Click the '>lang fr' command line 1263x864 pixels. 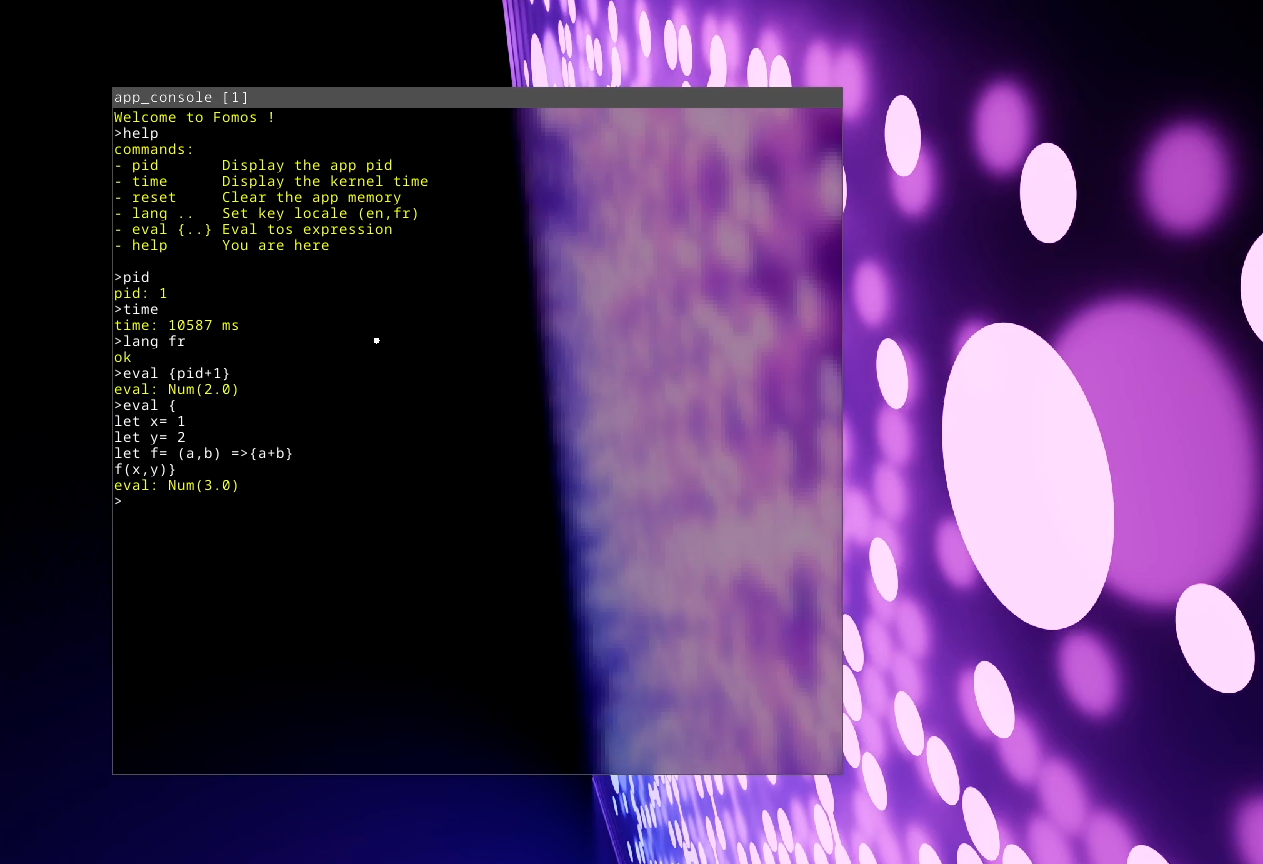(150, 342)
